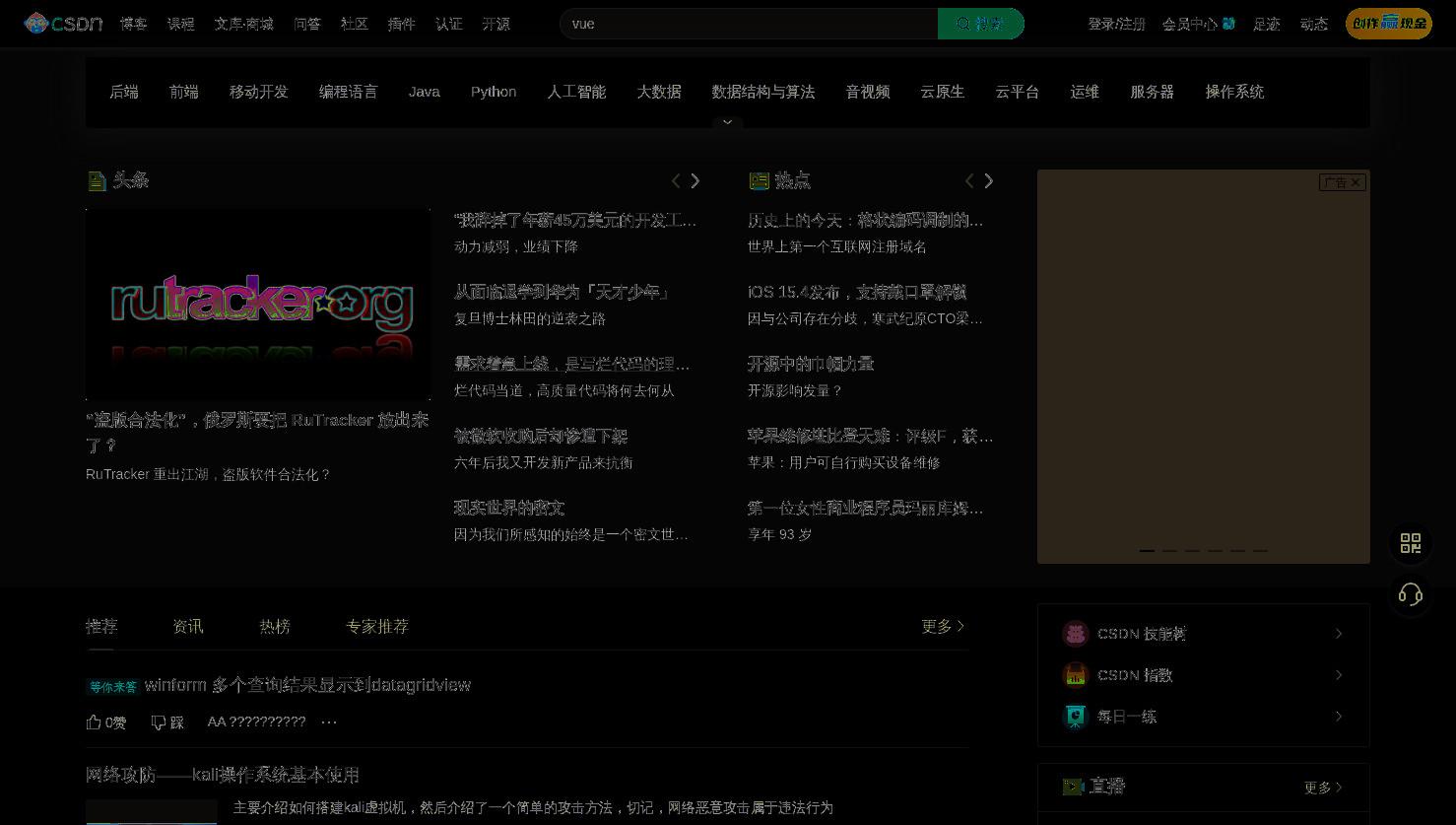Expand the category bar with down chevron

pos(728,122)
